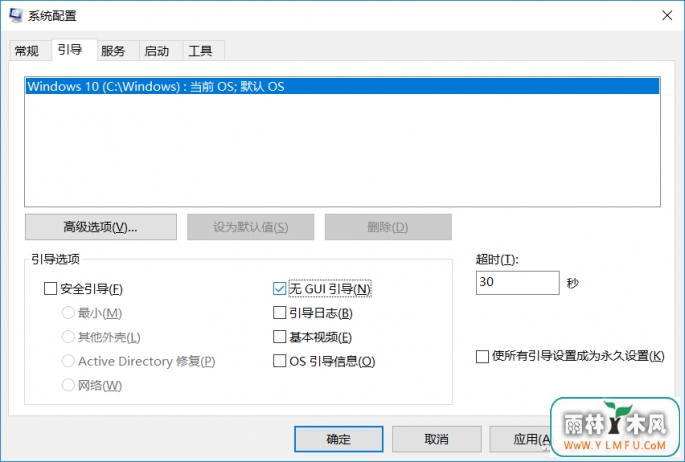Viewport: 685px width, 462px height.
Task: Choose Active Directory 修复(P) radio option
Action: tap(68, 361)
